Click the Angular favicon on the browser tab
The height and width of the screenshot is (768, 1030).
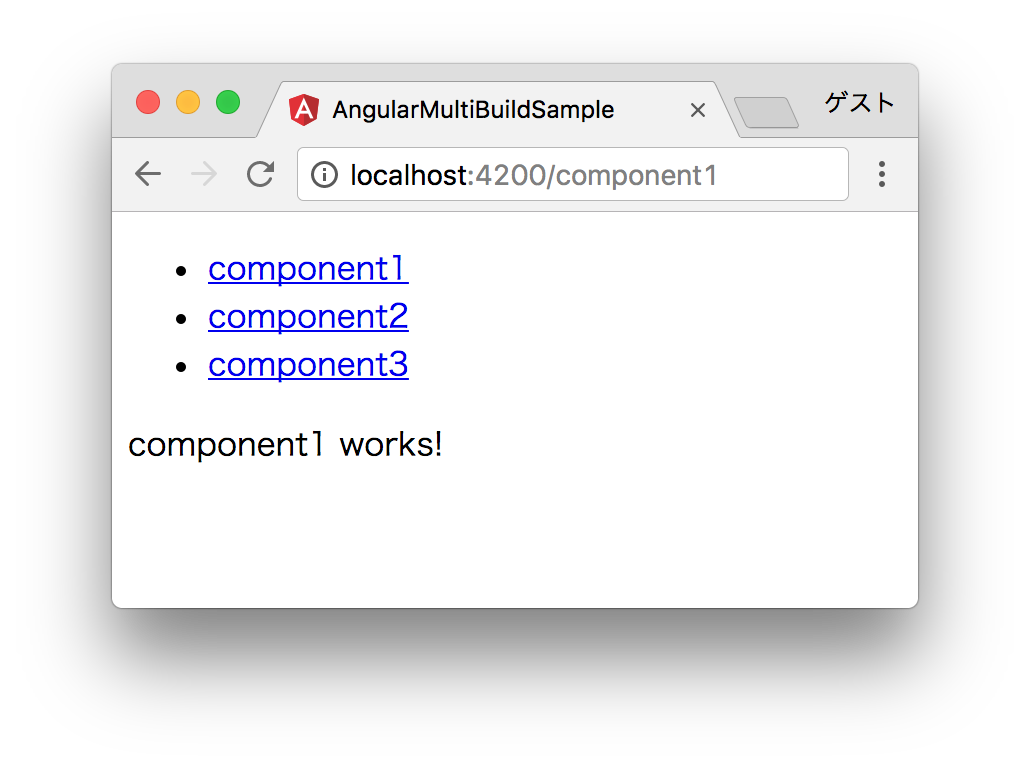point(304,109)
